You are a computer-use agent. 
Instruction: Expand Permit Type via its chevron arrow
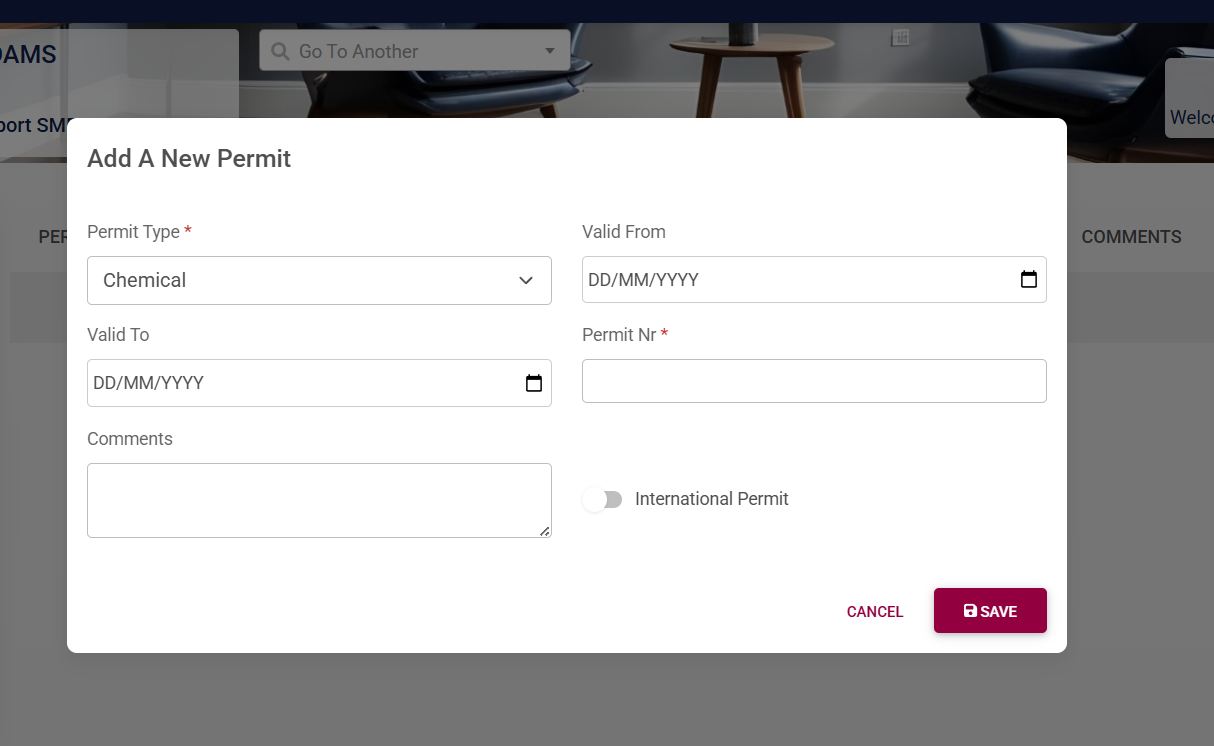[526, 281]
